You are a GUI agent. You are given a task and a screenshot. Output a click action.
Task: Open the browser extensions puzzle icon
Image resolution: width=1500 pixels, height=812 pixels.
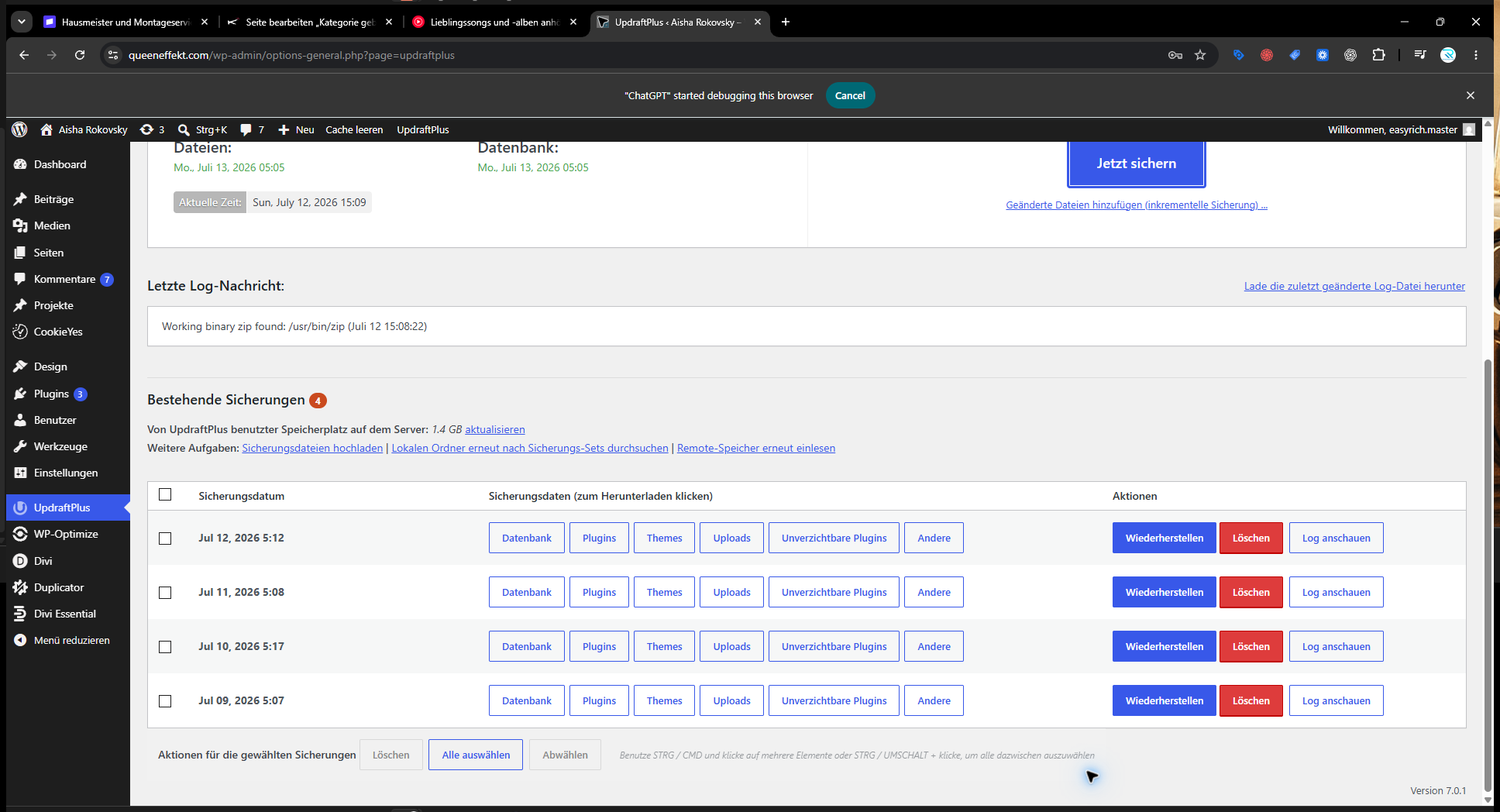1378,55
